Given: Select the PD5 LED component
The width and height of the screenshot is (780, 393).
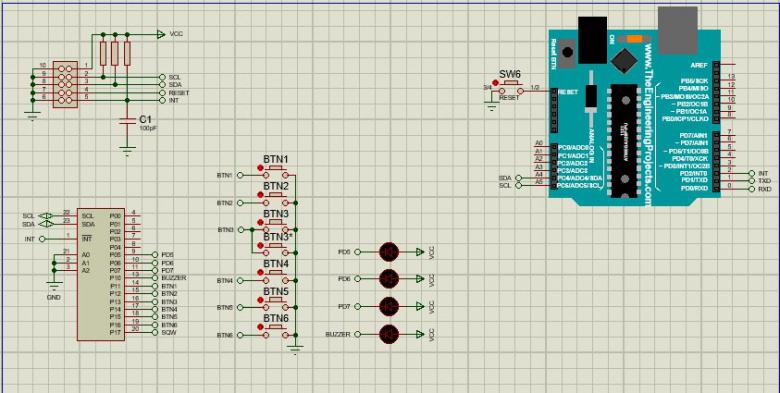Looking at the screenshot, I should point(389,252).
